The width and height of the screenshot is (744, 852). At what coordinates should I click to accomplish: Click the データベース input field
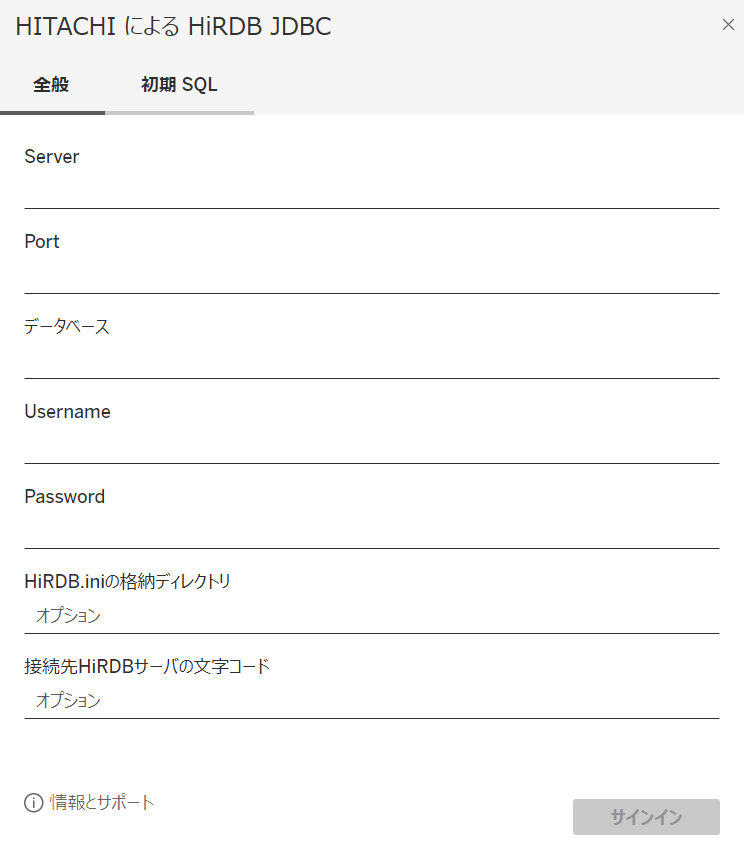click(370, 362)
